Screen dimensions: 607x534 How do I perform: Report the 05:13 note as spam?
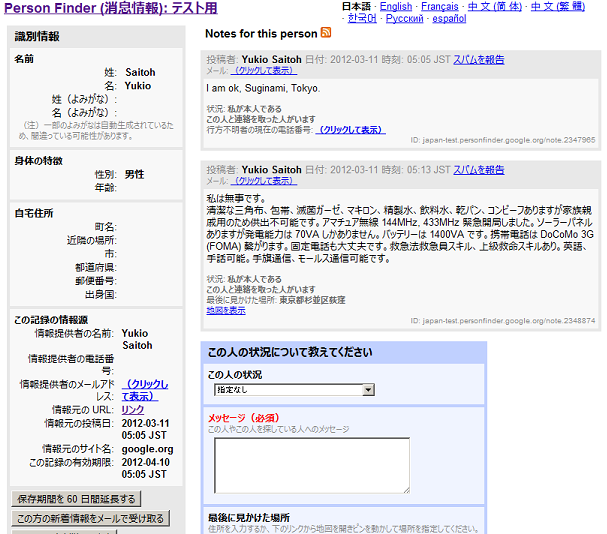tap(478, 170)
